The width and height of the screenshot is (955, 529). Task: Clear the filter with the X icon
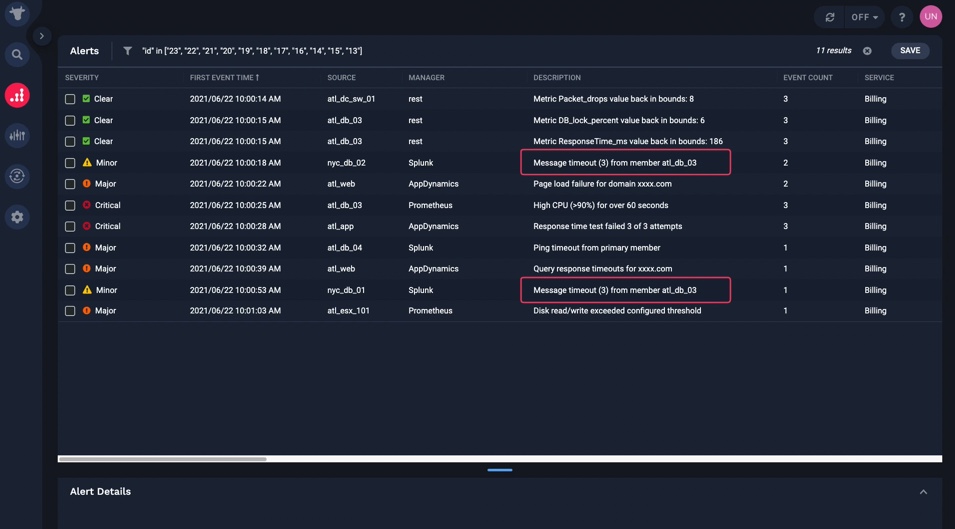click(x=867, y=51)
